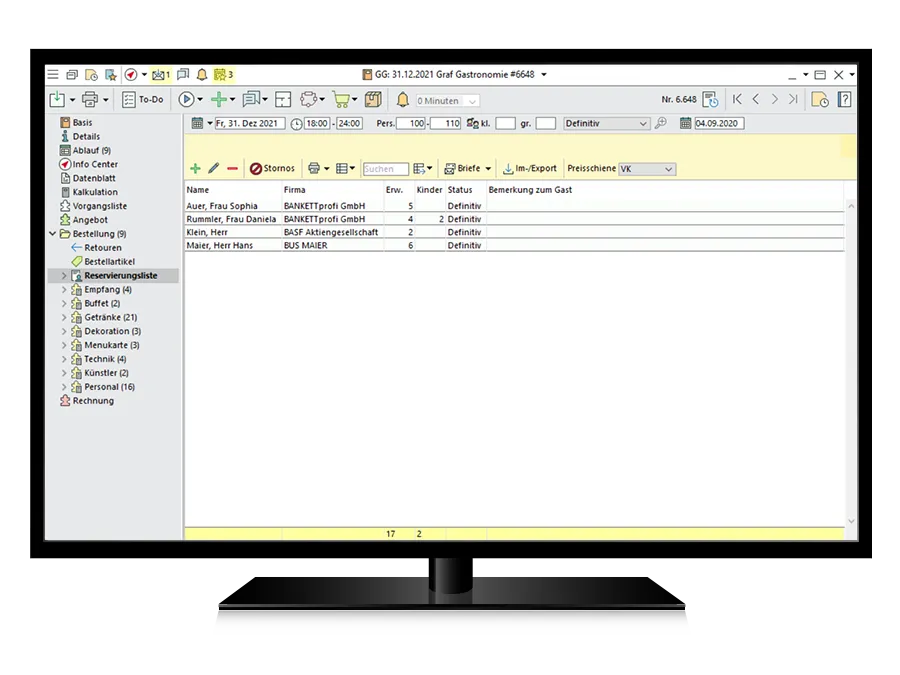This screenshot has width=900, height=675.
Task: Click the Suchen search field
Action: [x=385, y=170]
